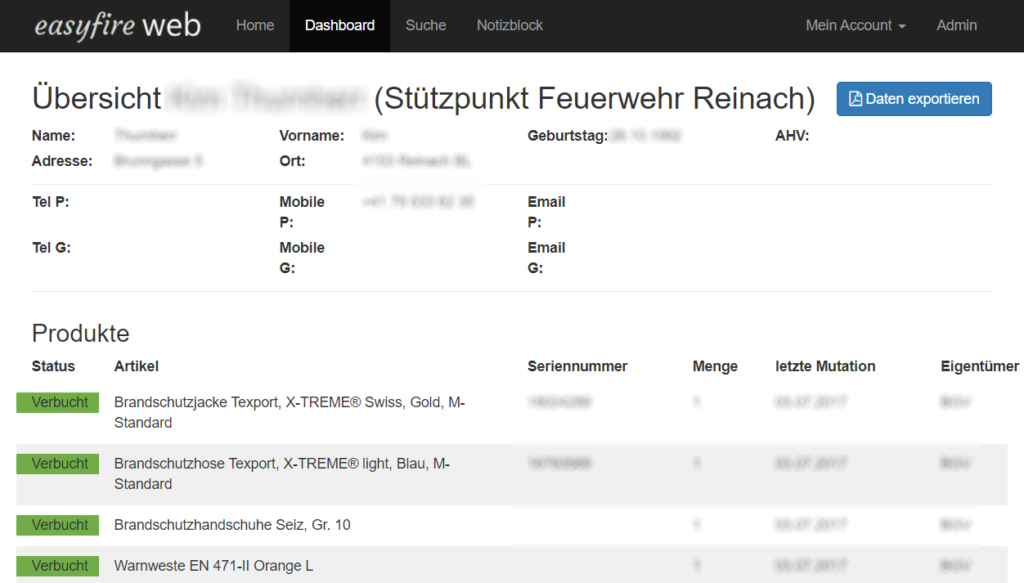The height and width of the screenshot is (583, 1024).
Task: Open Notizblock from the navbar
Action: pyautogui.click(x=509, y=25)
